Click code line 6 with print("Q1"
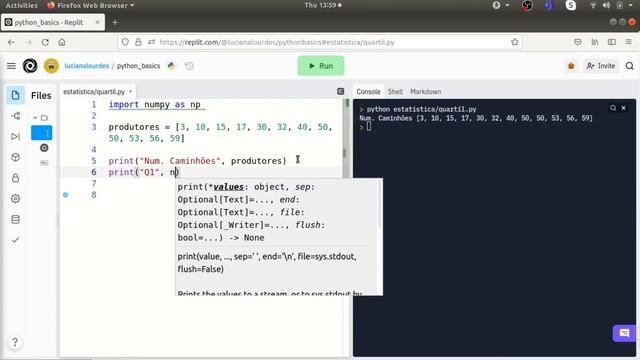This screenshot has width=640, height=360. tap(144, 172)
